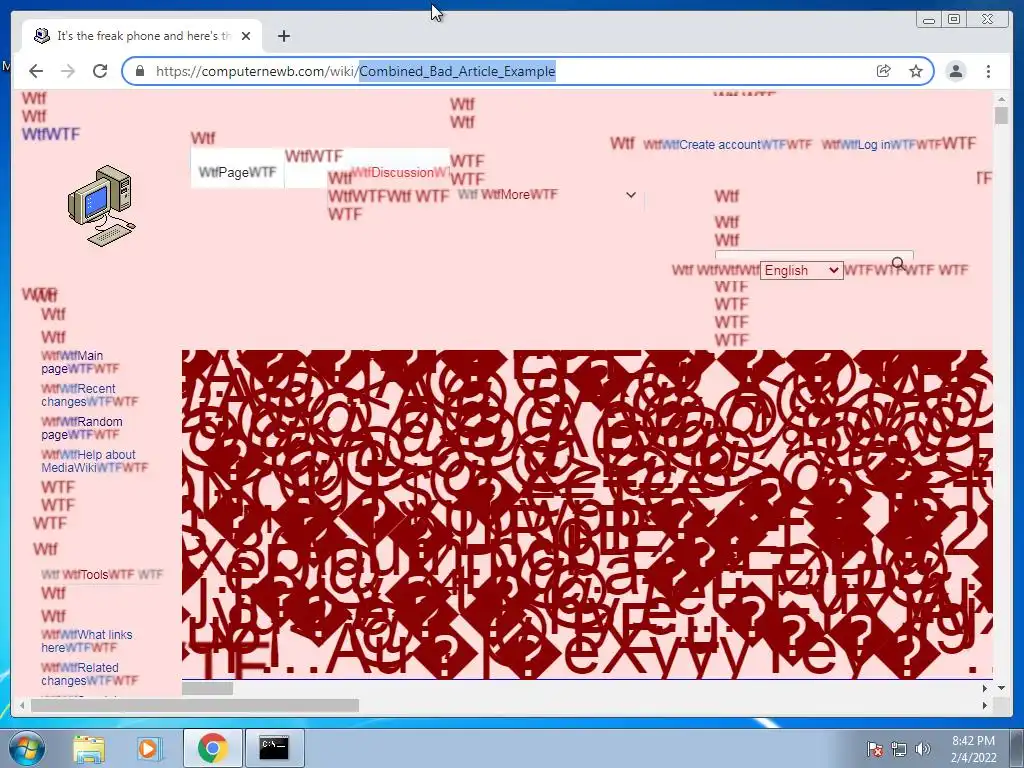Click the forward navigation arrow
Screen dimensions: 1024x768
tap(68, 71)
